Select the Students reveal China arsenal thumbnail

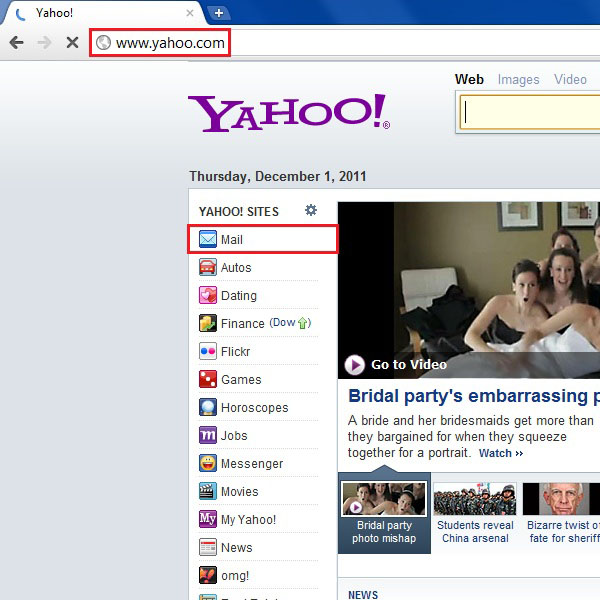coord(475,498)
